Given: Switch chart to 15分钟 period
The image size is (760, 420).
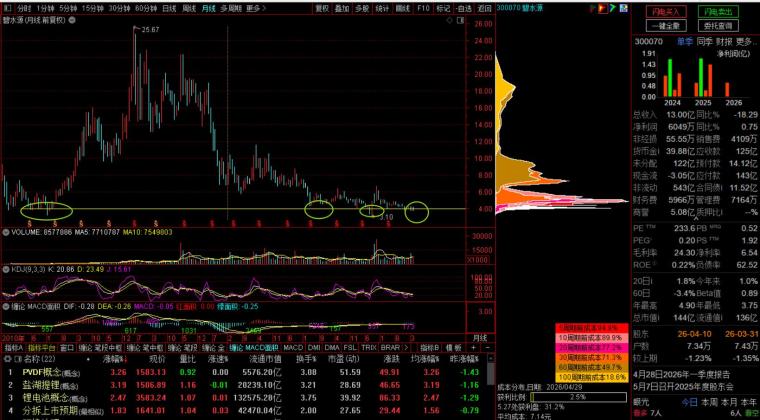Looking at the screenshot, I should [x=92, y=8].
